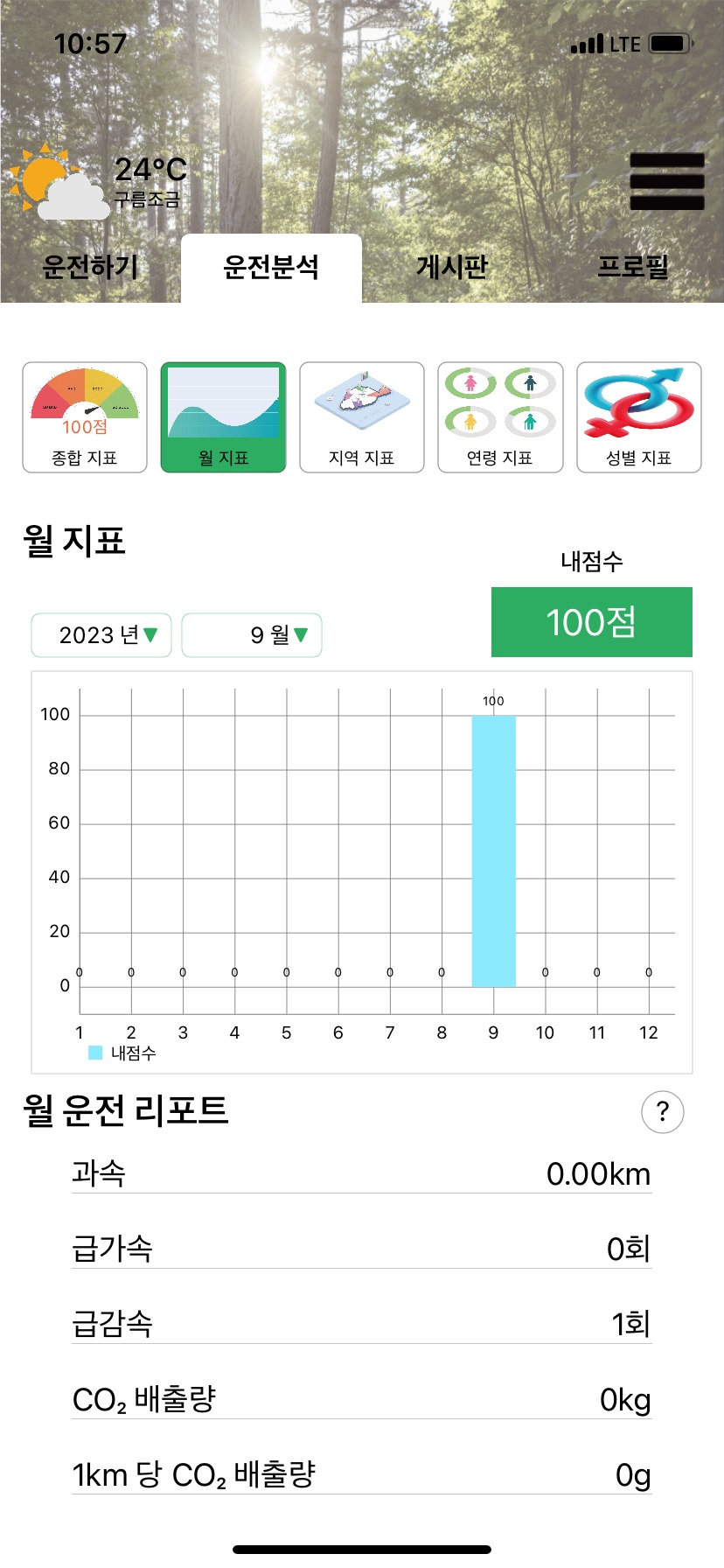This screenshot has height=1568, width=724.
Task: Tap the 과속 0.00km report row
Action: pyautogui.click(x=362, y=1172)
